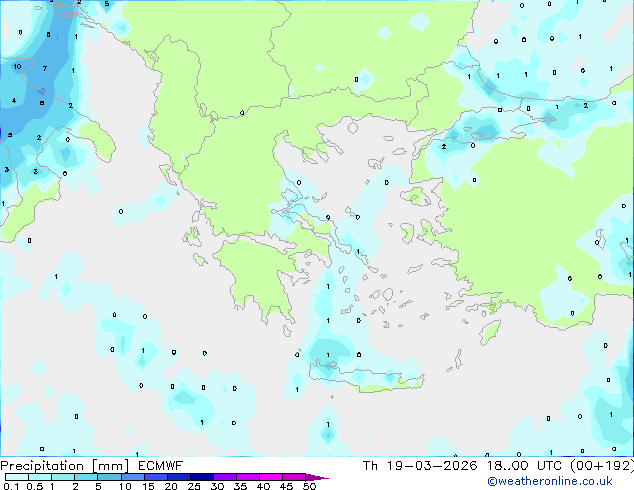Screen dimensions: 634x490
Task: Click the 40–45 mm magenta legend swatch
Action: tap(271, 477)
